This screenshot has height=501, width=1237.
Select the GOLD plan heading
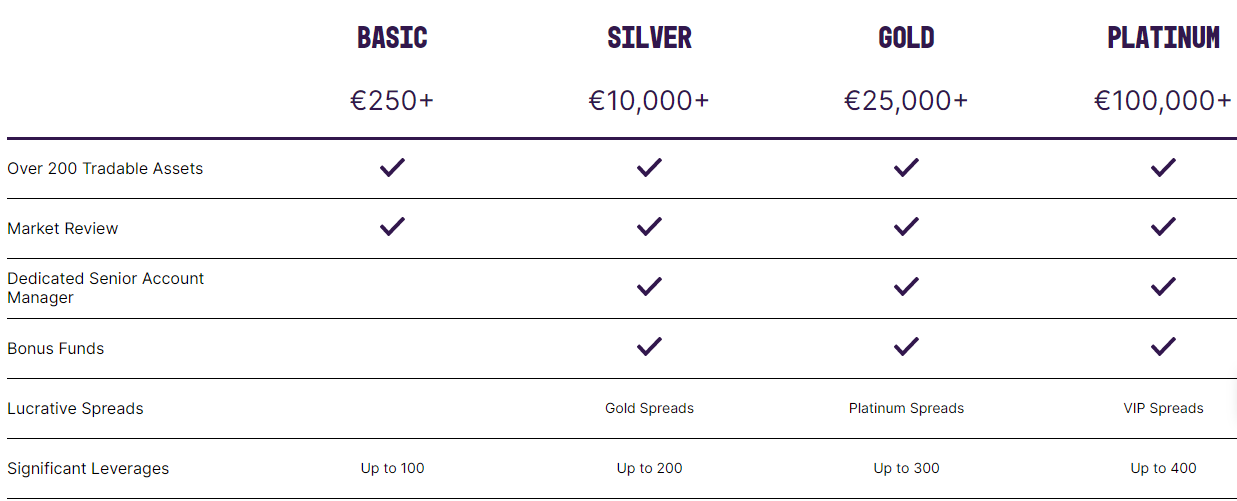coord(906,38)
